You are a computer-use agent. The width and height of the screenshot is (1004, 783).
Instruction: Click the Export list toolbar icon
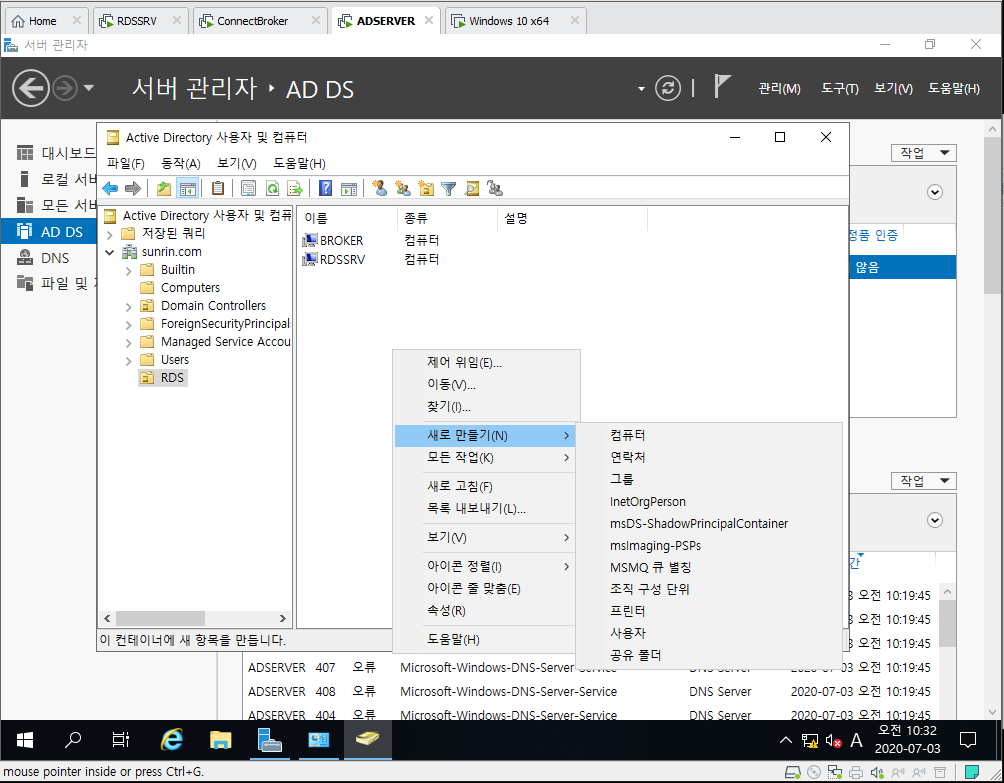[295, 188]
